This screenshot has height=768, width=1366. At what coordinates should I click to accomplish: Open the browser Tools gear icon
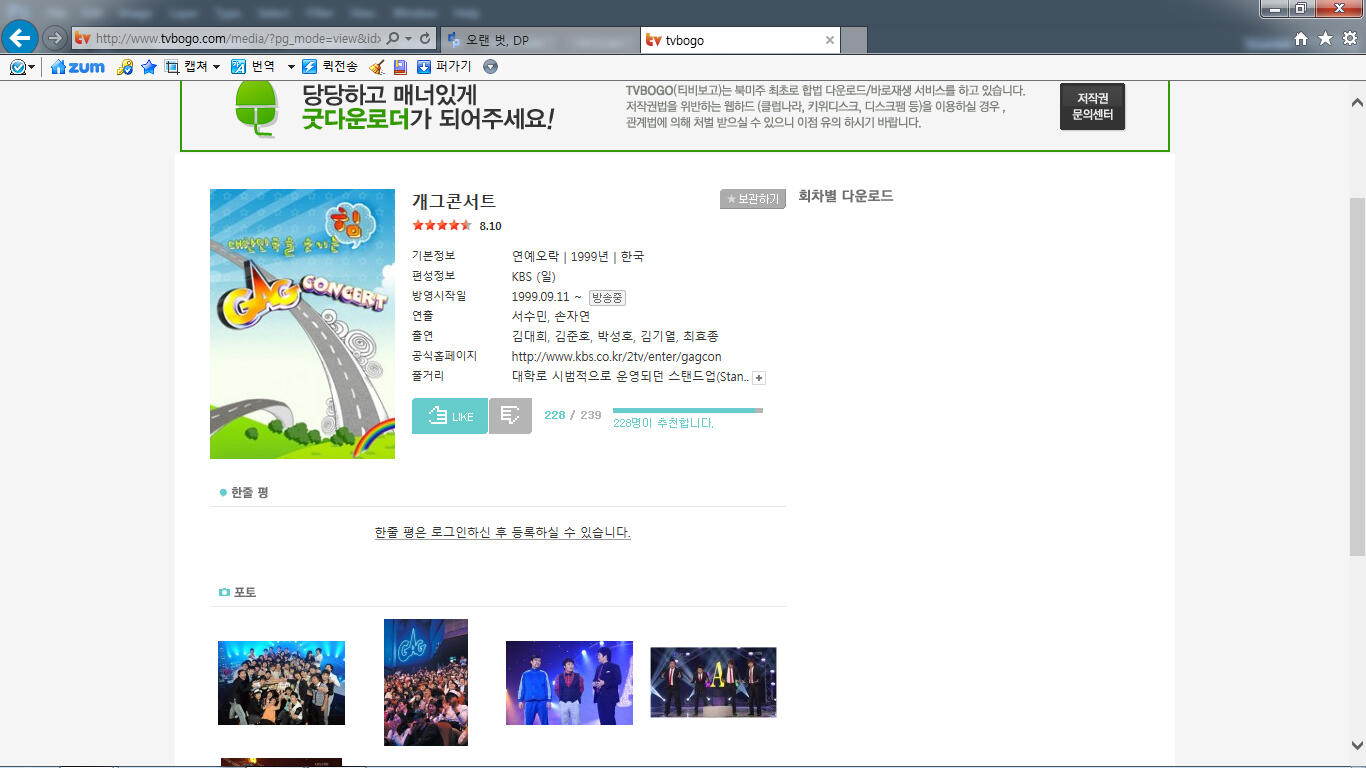(x=1349, y=39)
